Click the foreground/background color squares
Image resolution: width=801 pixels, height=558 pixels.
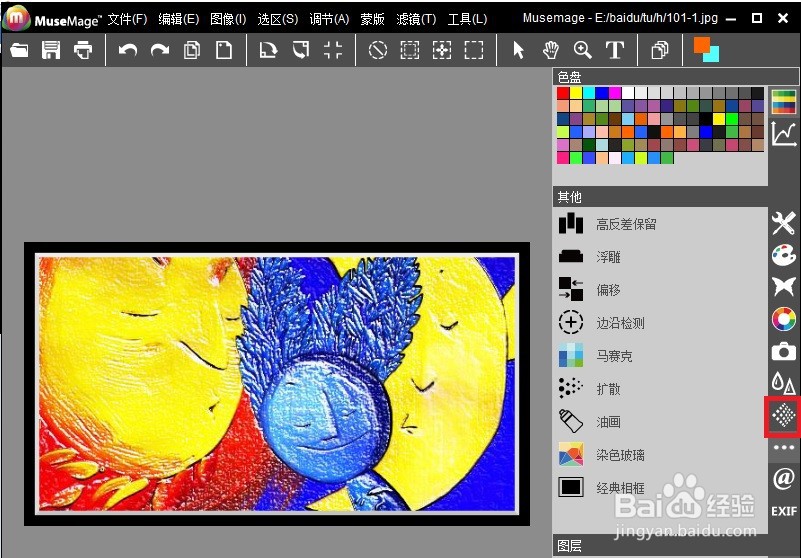706,50
